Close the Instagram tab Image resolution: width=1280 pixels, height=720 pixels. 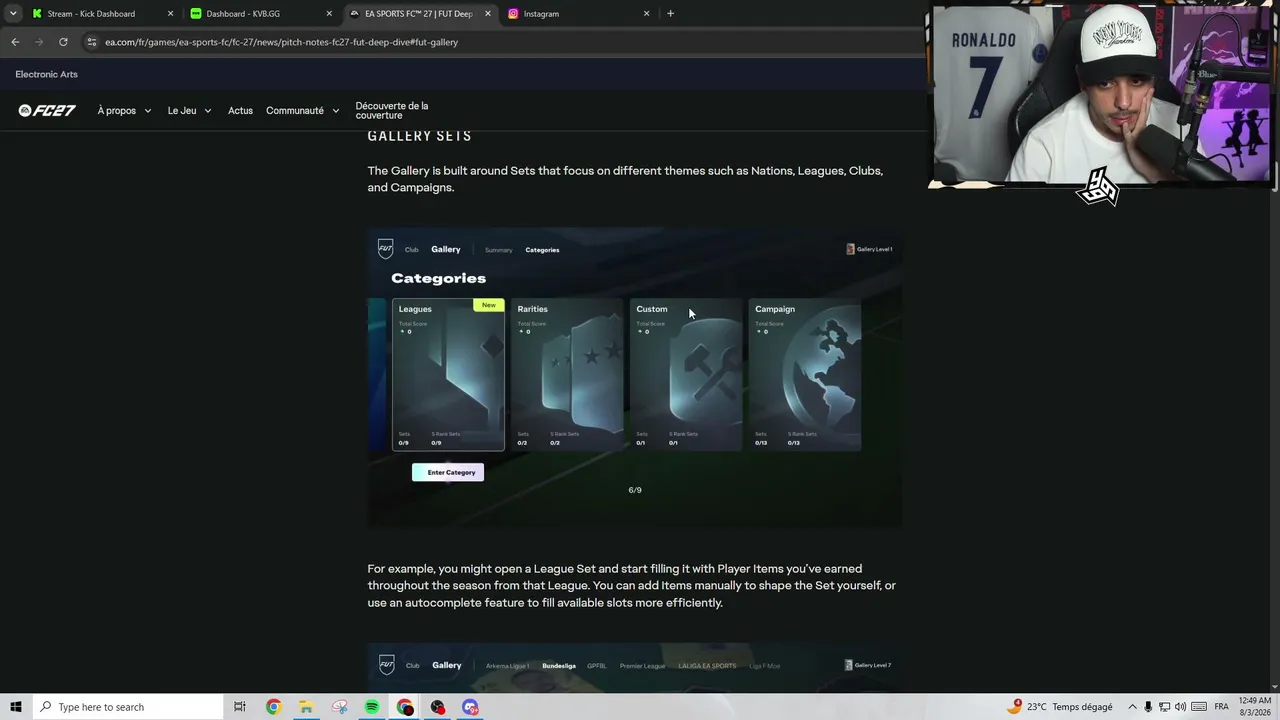[x=647, y=14]
